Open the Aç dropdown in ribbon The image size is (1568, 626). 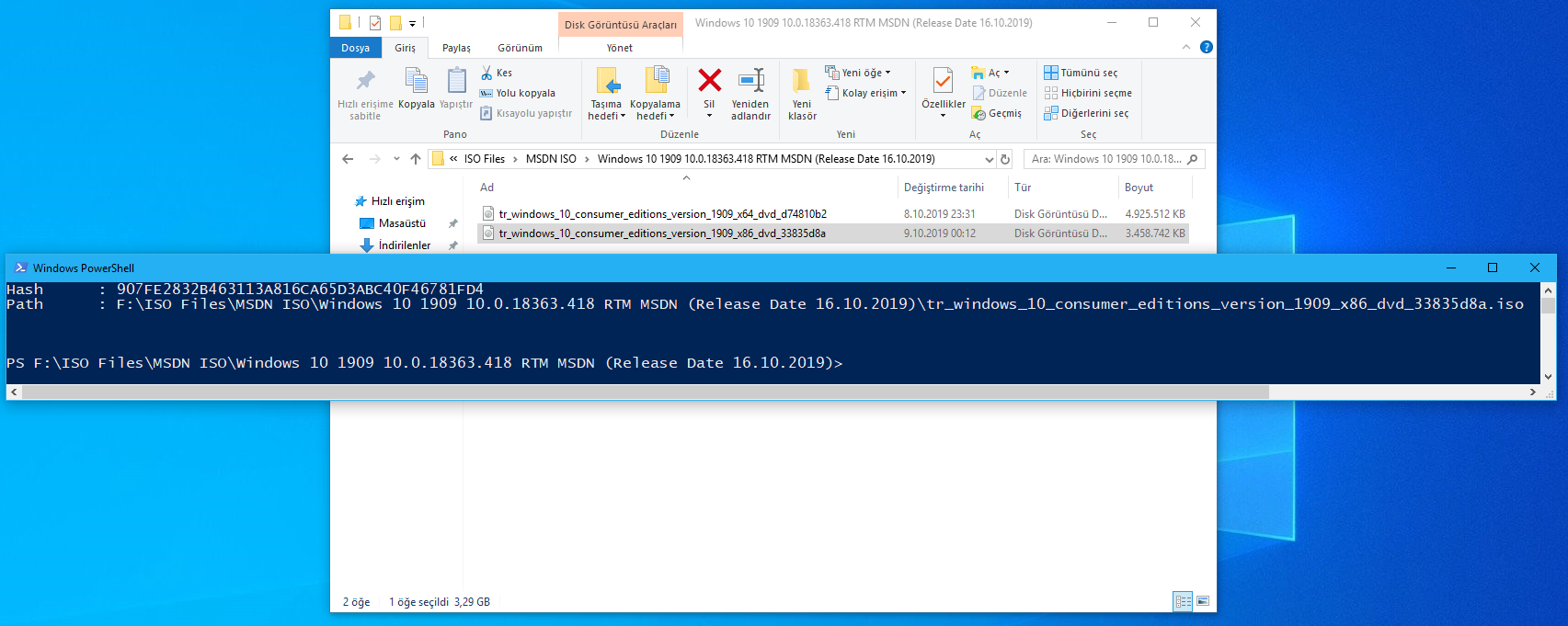pos(990,73)
